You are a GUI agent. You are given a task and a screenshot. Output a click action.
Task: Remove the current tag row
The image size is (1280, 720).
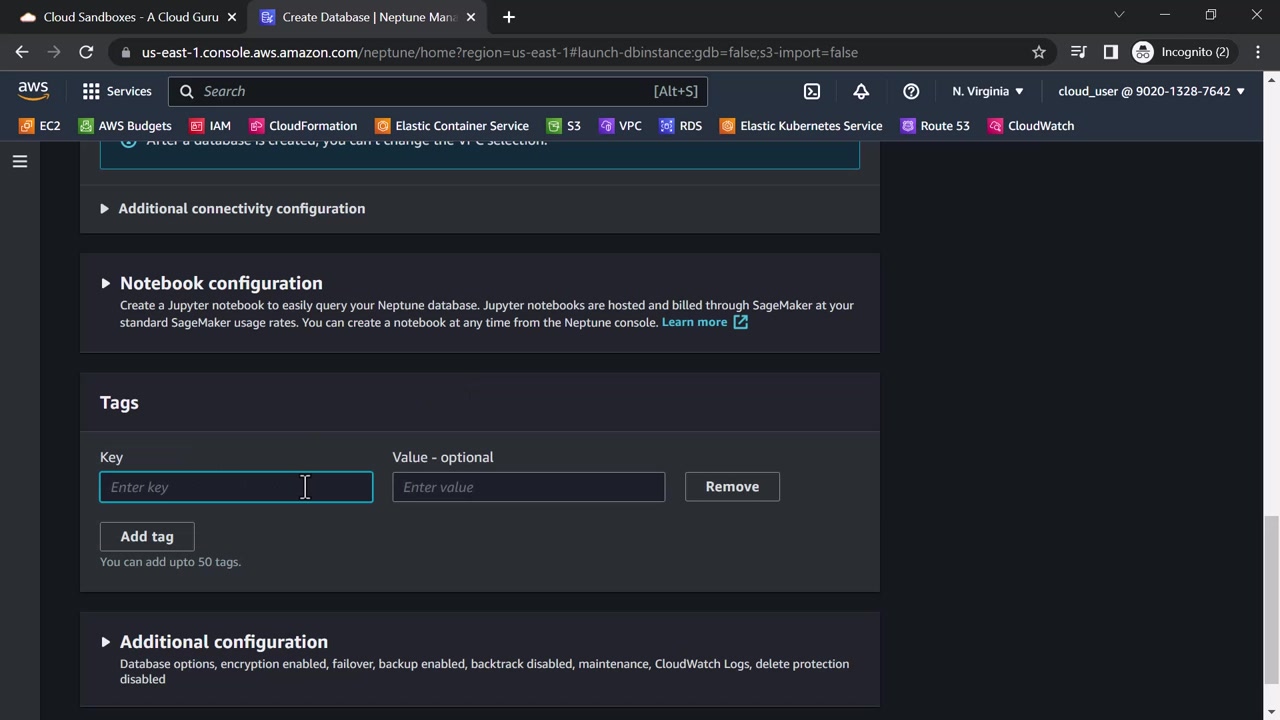click(732, 487)
